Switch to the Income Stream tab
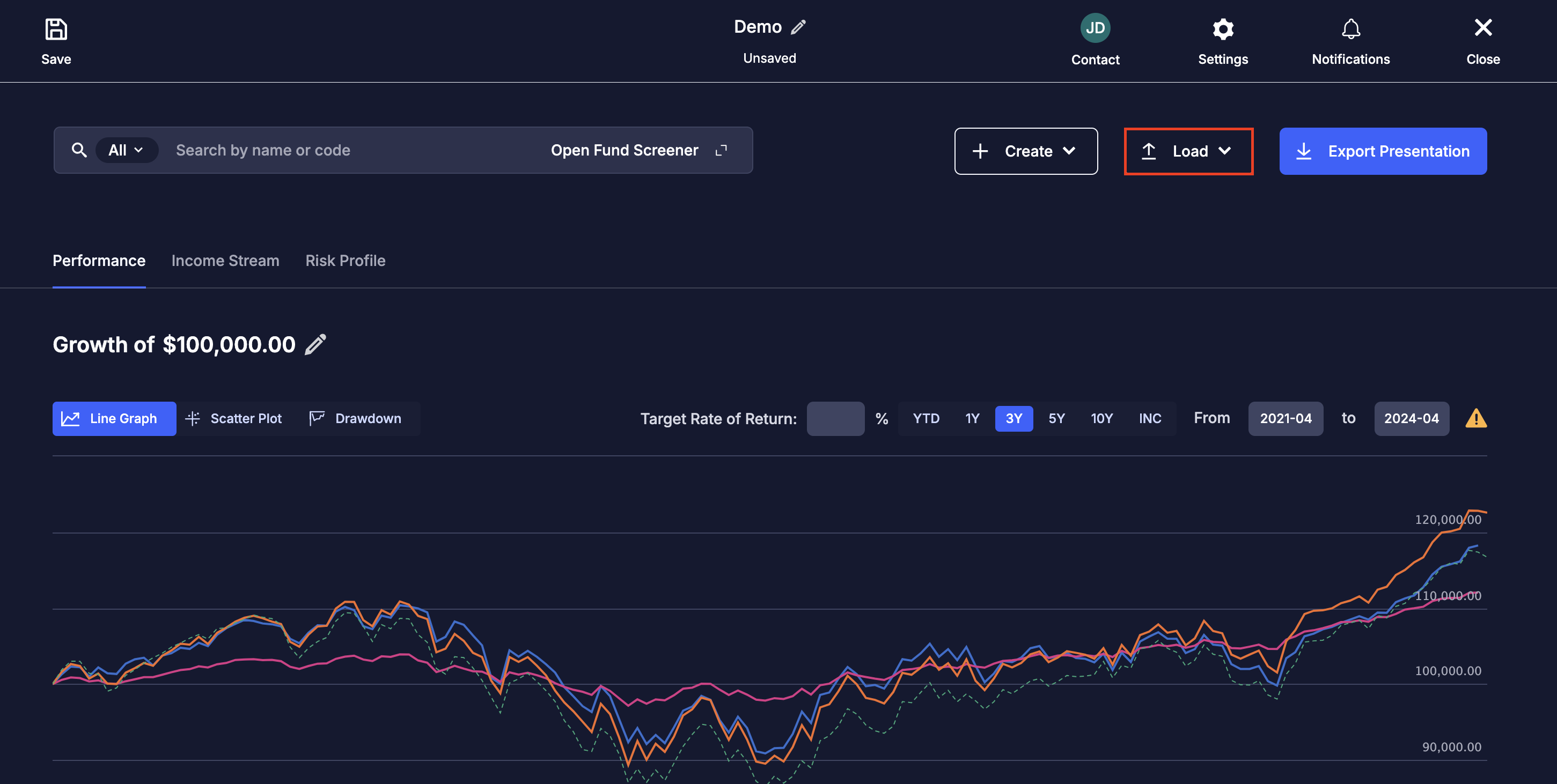 (x=225, y=260)
